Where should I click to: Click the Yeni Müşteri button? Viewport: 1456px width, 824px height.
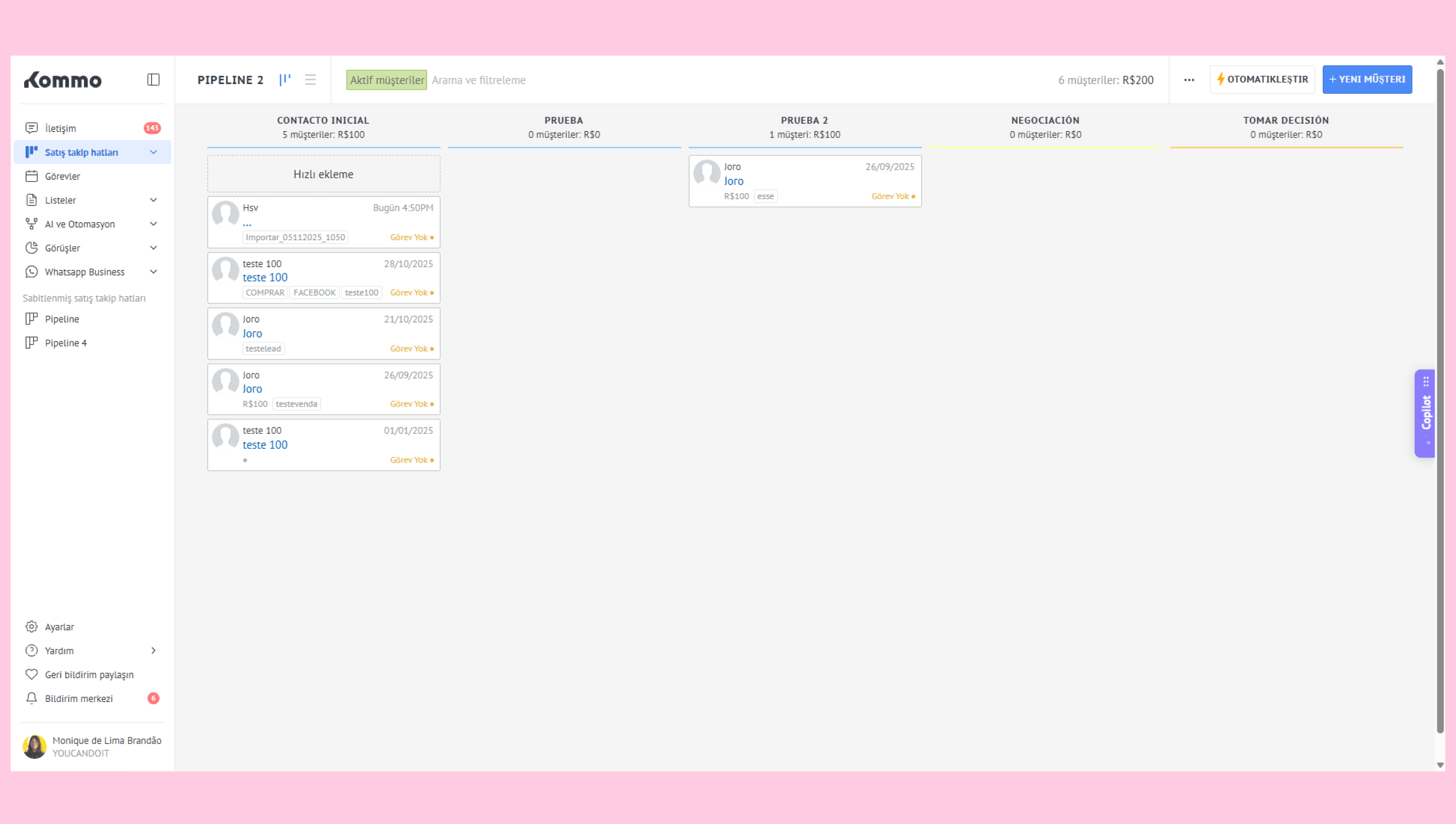click(1367, 79)
